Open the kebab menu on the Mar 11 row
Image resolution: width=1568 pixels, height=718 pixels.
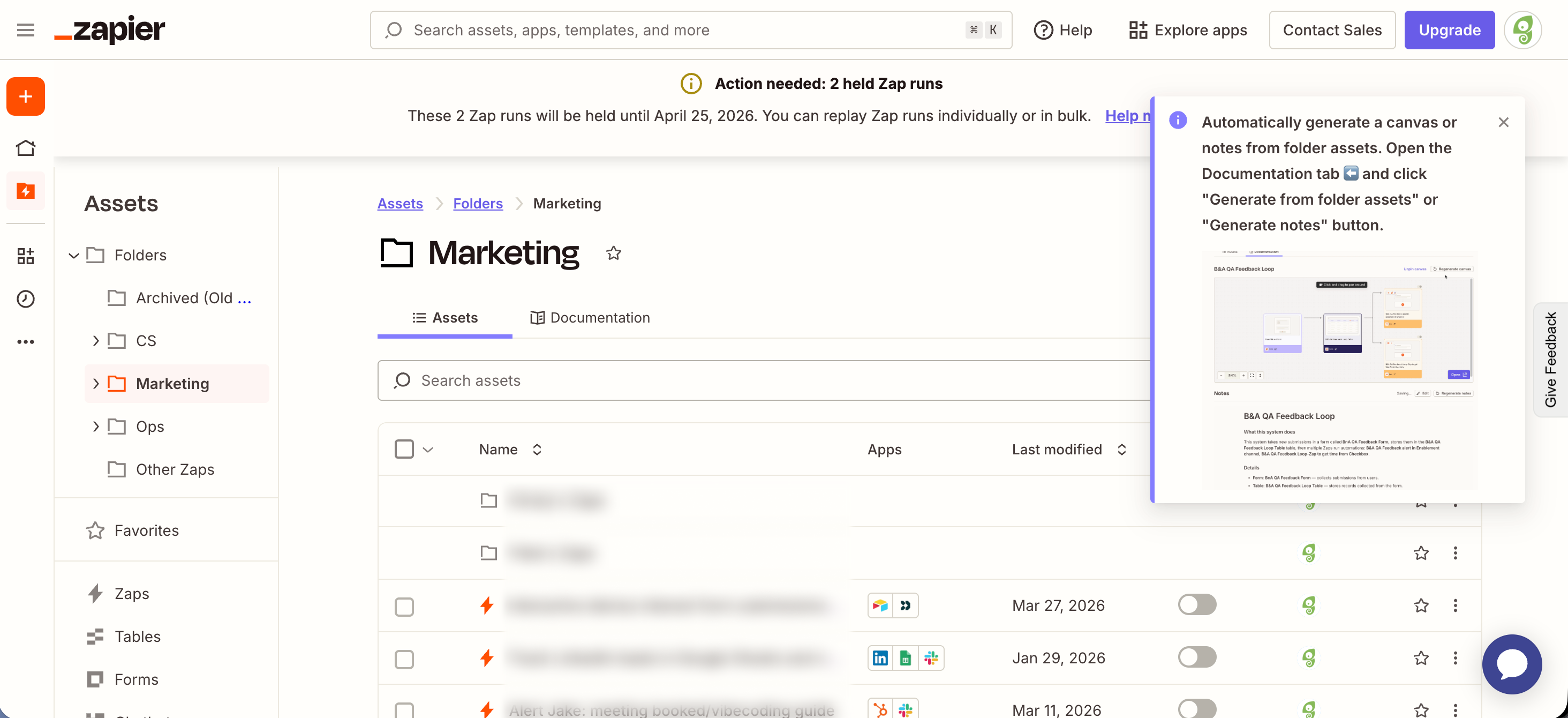click(x=1456, y=709)
